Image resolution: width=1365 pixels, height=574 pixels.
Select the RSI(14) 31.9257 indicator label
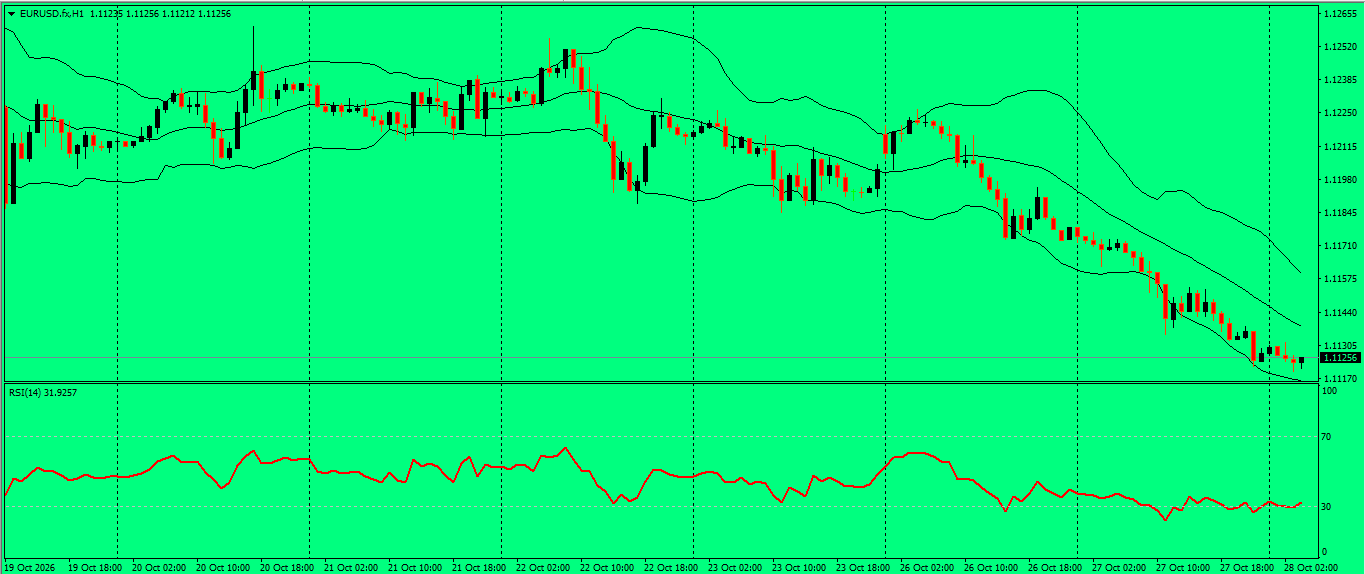click(x=43, y=392)
